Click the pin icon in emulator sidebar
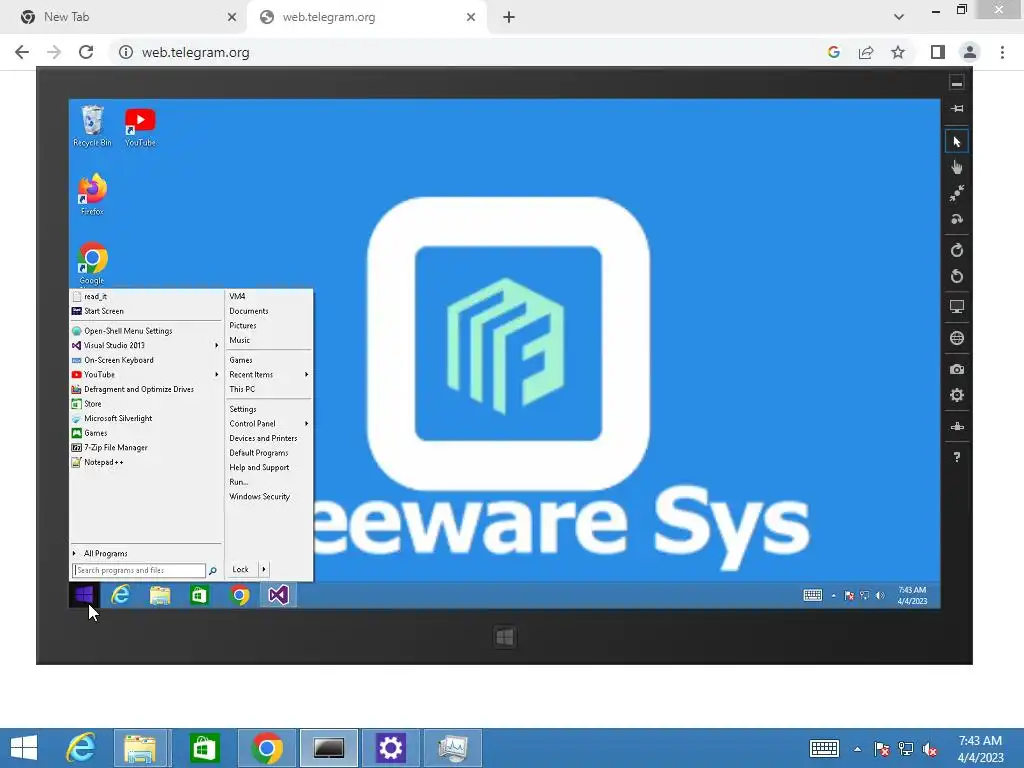 [957, 108]
